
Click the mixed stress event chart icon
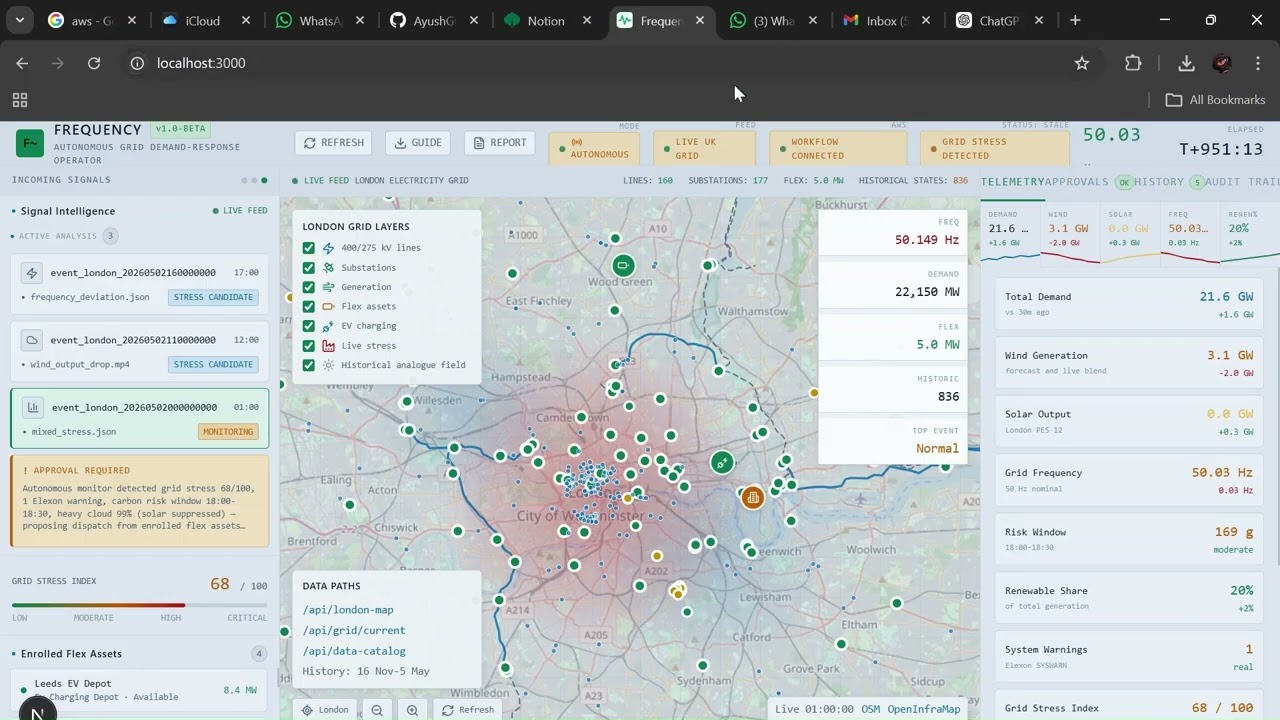33,407
